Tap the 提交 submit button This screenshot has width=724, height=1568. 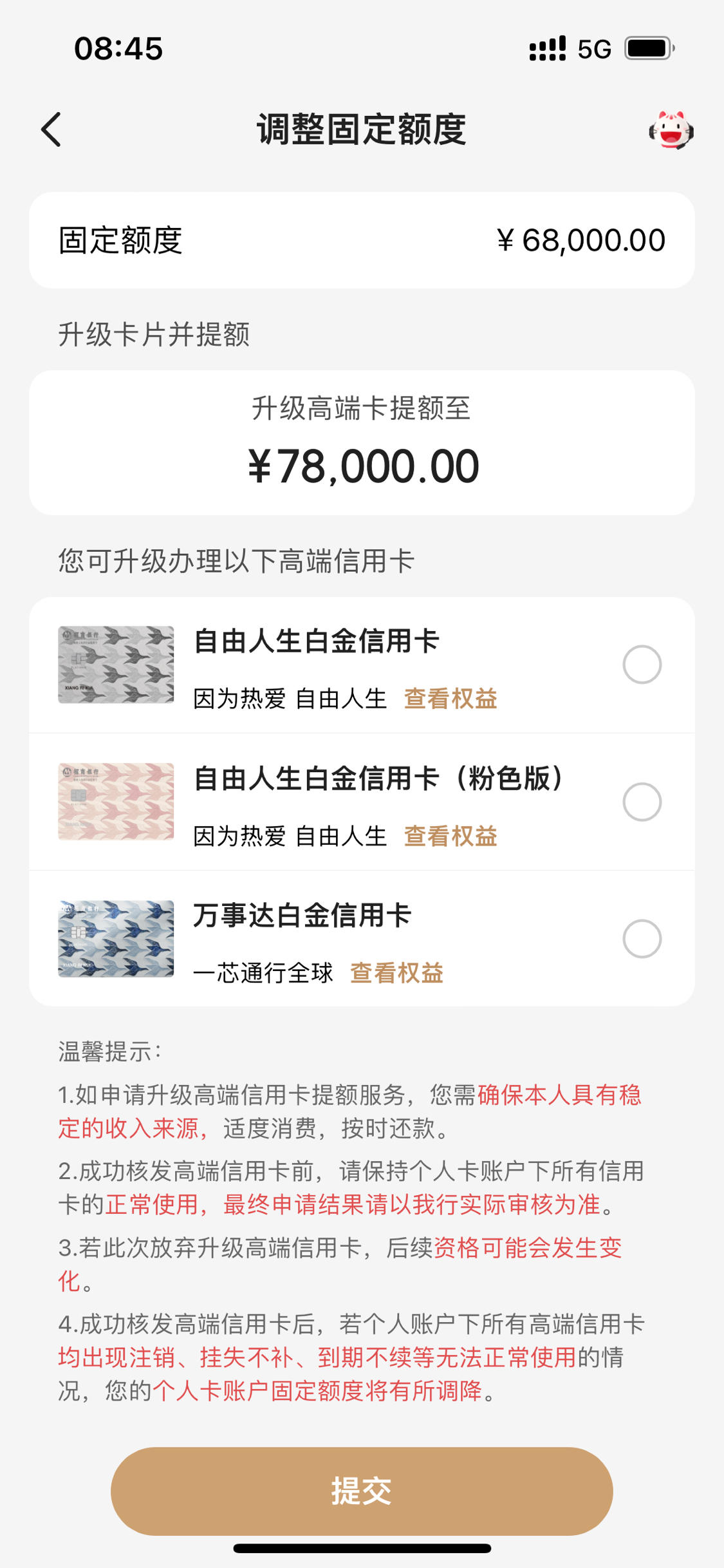(362, 1491)
